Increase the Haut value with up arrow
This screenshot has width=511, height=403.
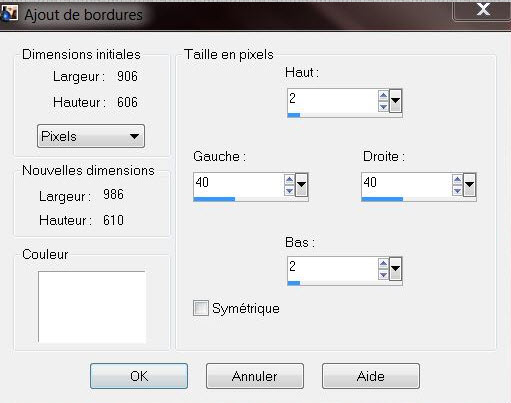coord(383,96)
